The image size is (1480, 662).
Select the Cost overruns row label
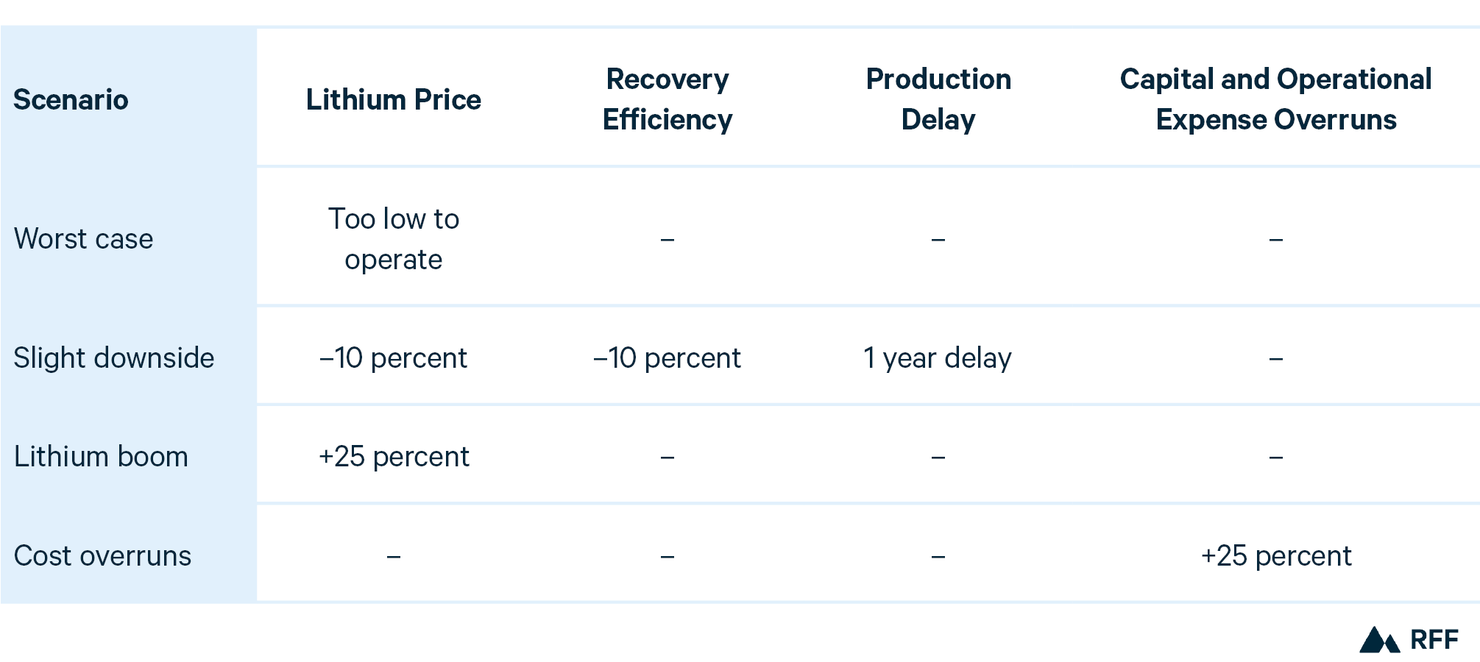tap(103, 556)
